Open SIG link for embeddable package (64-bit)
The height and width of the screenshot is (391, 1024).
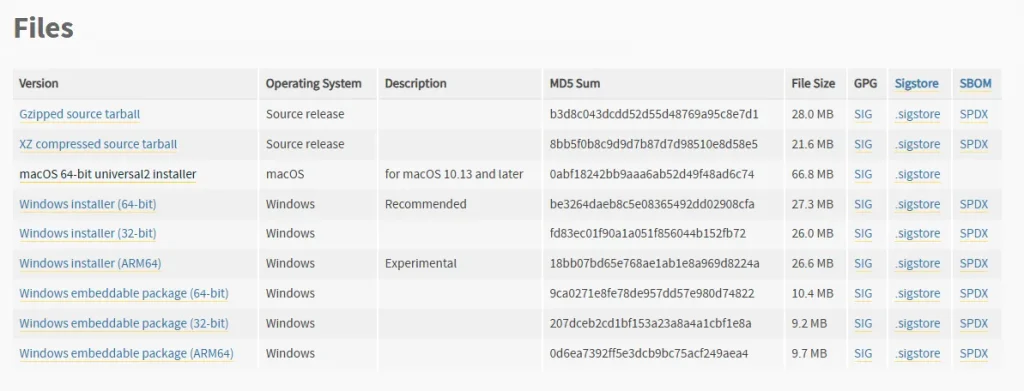(863, 294)
